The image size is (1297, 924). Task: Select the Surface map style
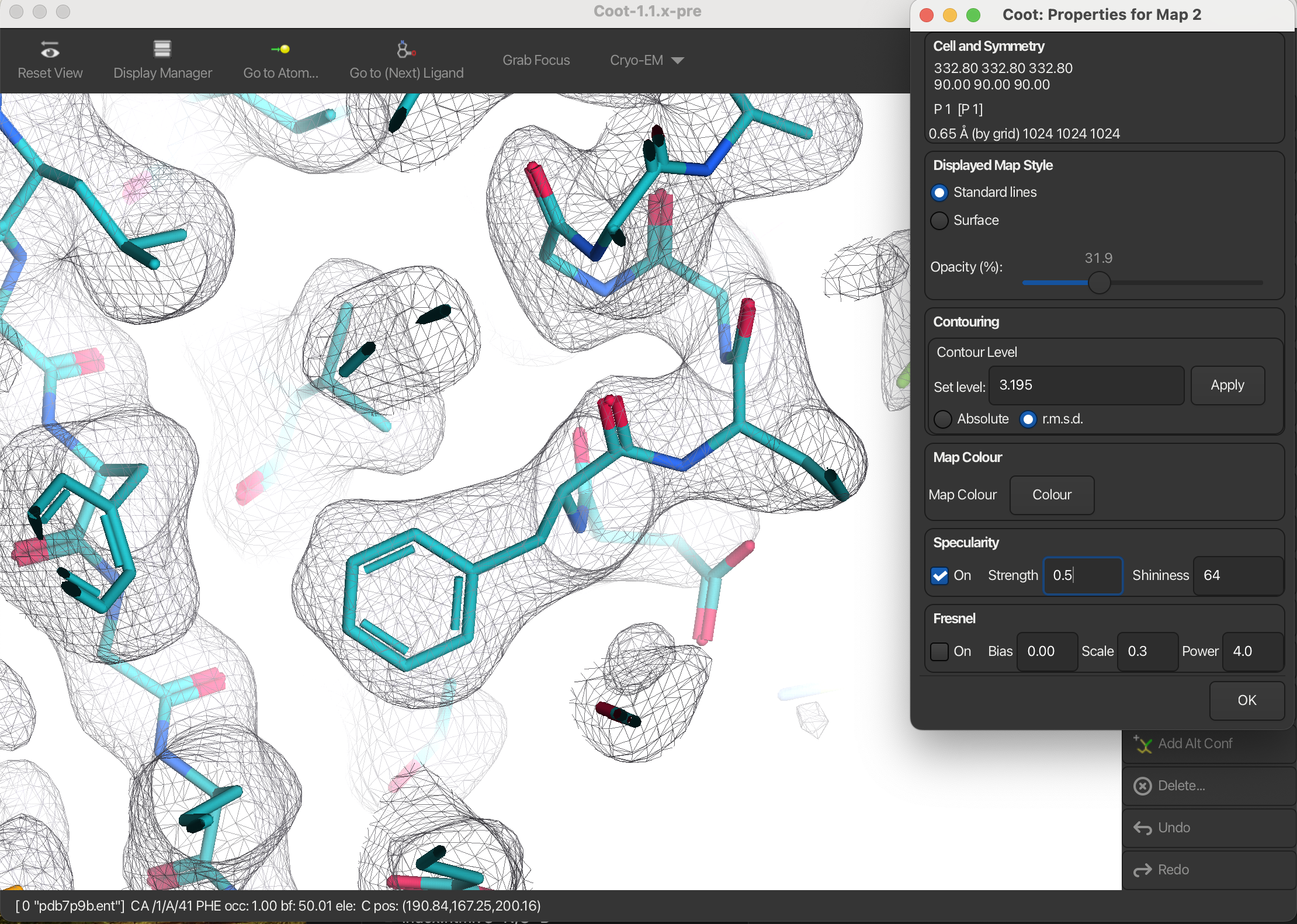(x=939, y=221)
